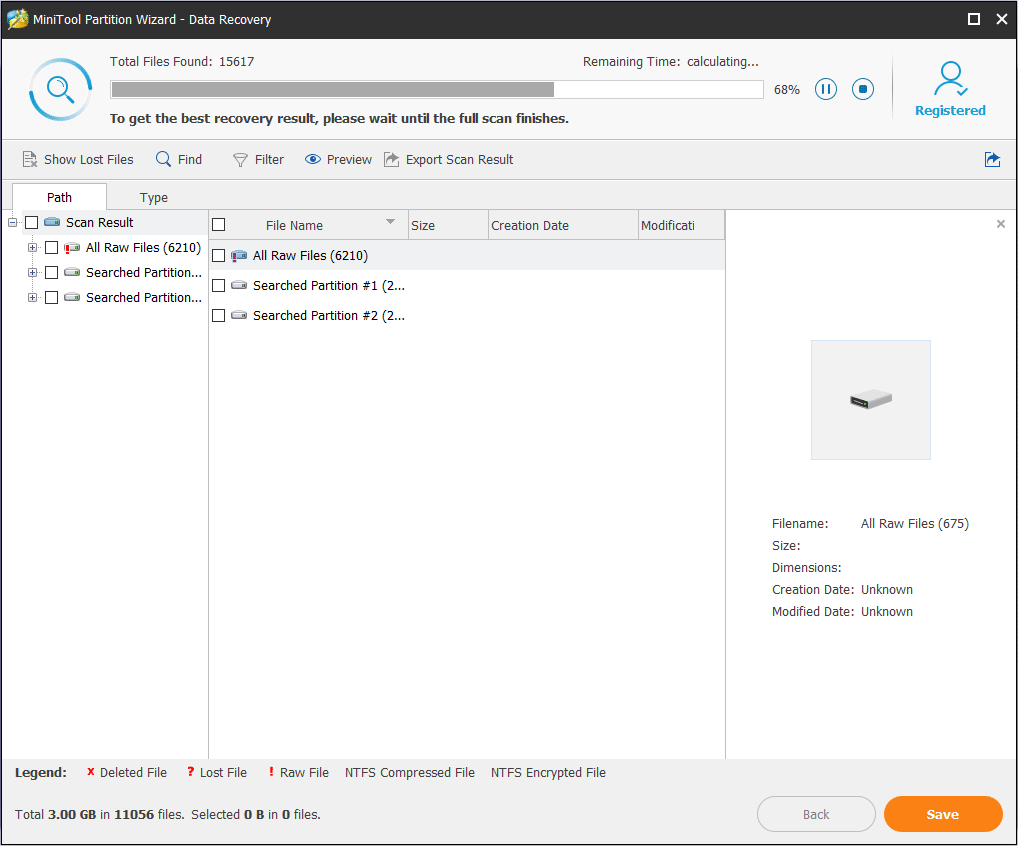Click the scan progress bar
The height and width of the screenshot is (846, 1018).
coord(437,90)
